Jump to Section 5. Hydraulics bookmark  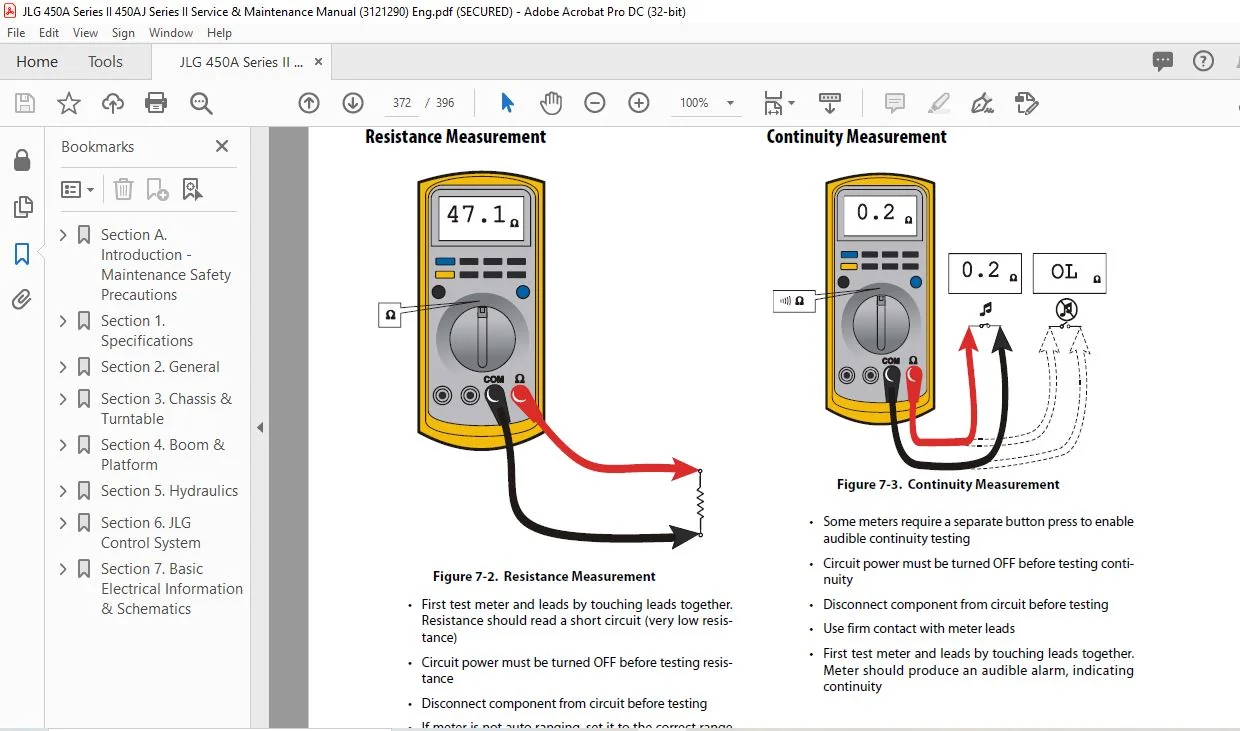click(169, 491)
